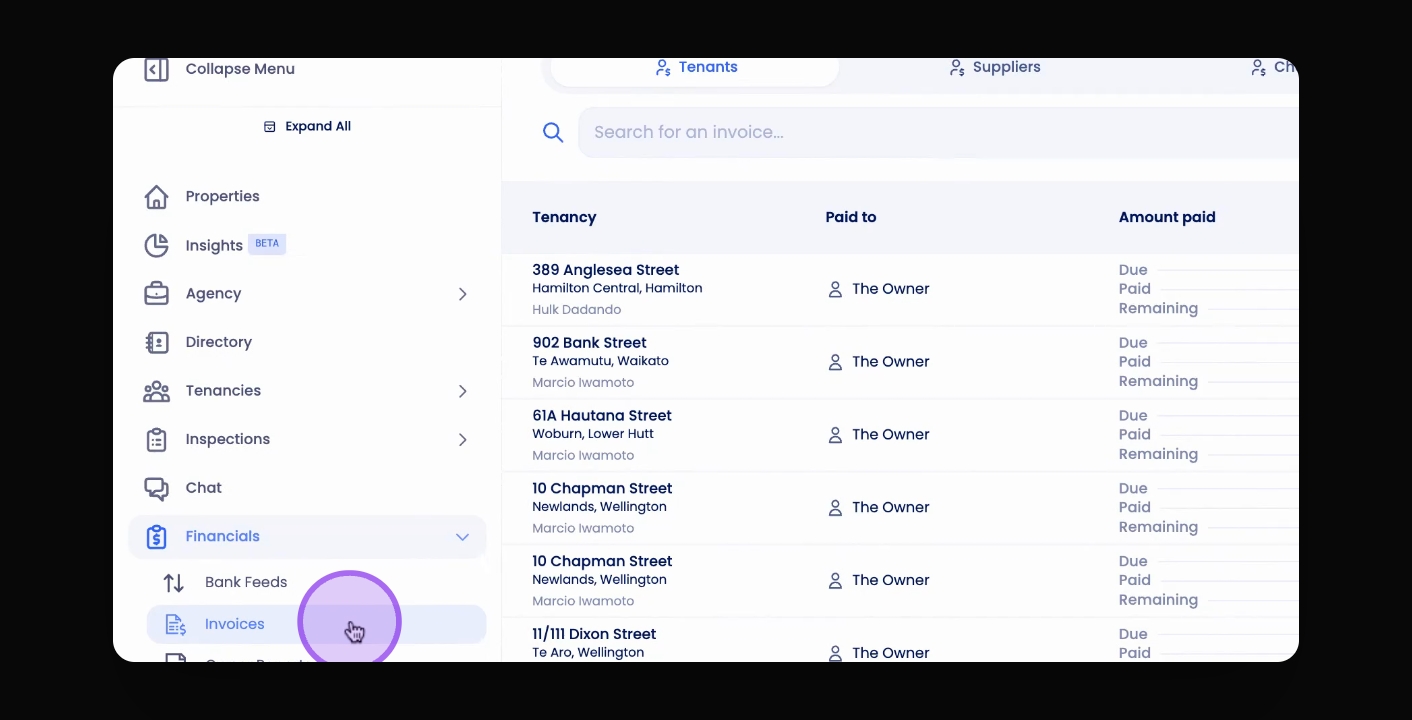The height and width of the screenshot is (720, 1412).
Task: Click the Collapse Menu label
Action: (x=240, y=69)
